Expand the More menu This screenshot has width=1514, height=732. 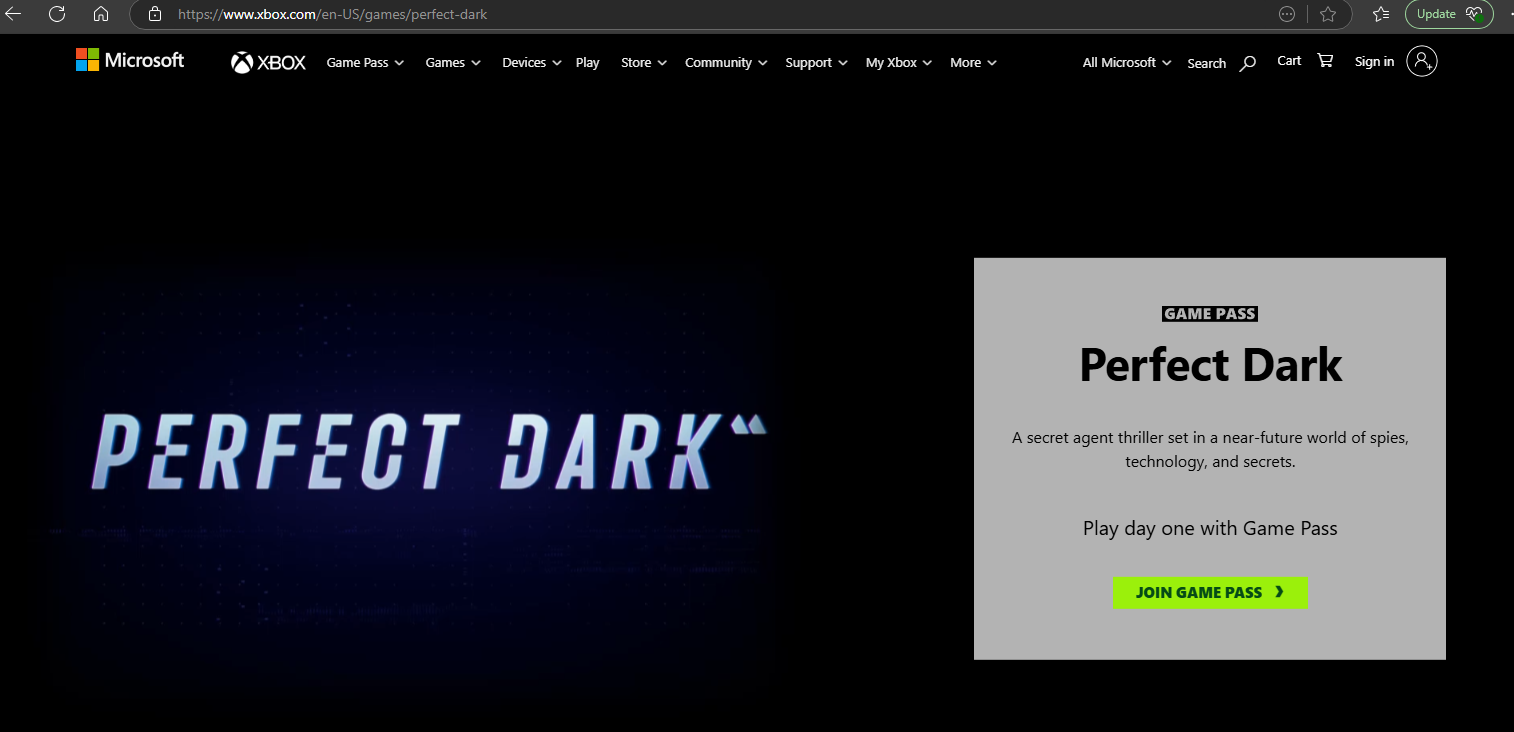pyautogui.click(x=973, y=62)
